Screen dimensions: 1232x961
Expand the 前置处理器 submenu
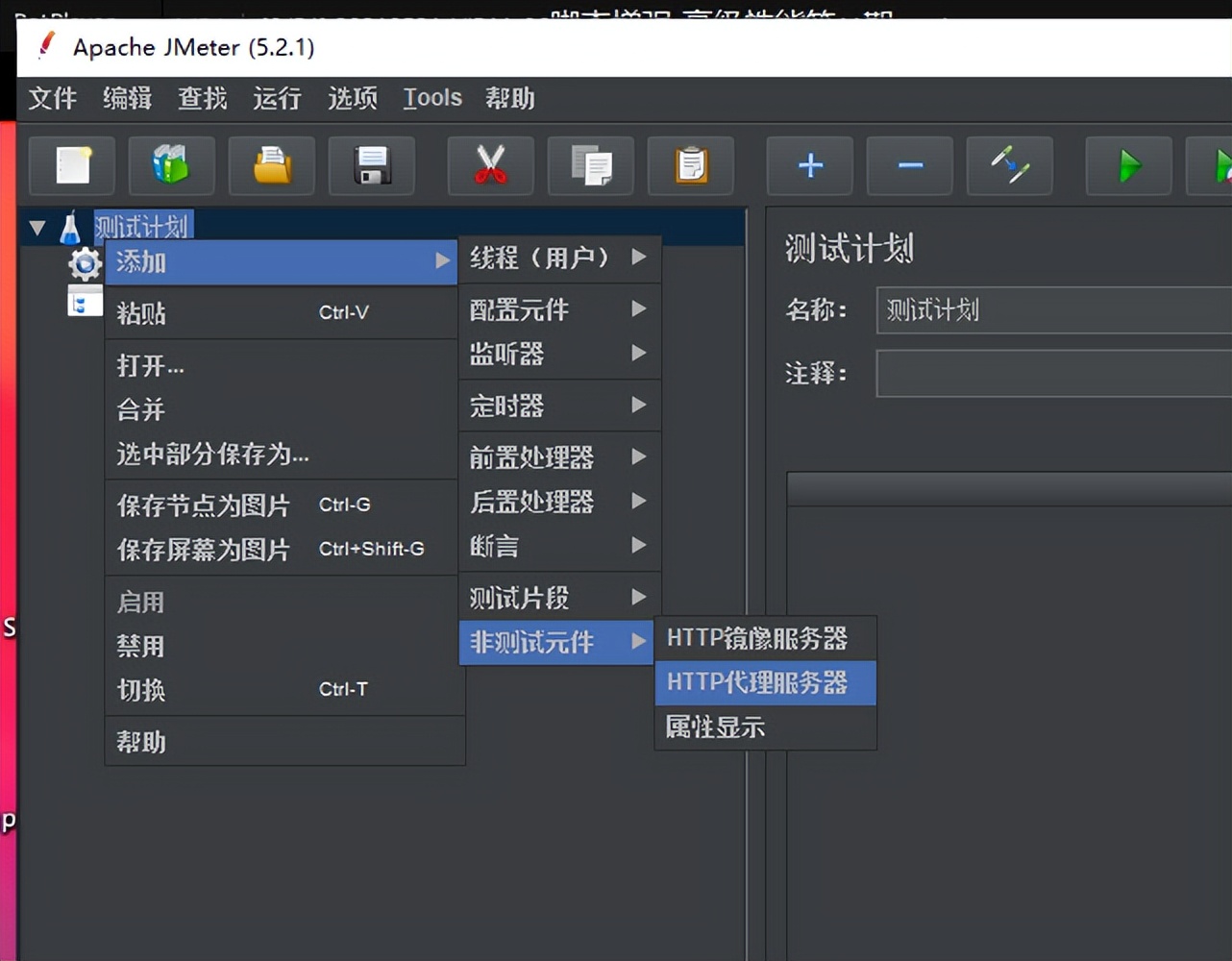click(559, 457)
